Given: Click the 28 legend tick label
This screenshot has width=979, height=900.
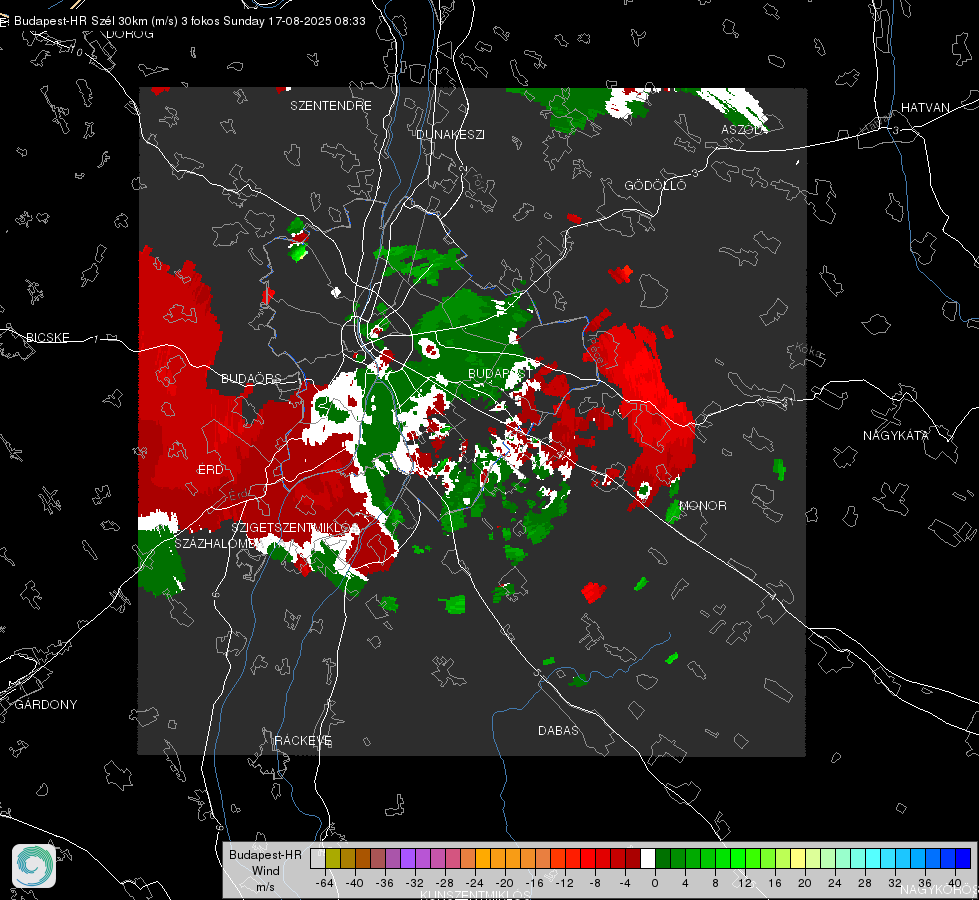Looking at the screenshot, I should [x=865, y=883].
